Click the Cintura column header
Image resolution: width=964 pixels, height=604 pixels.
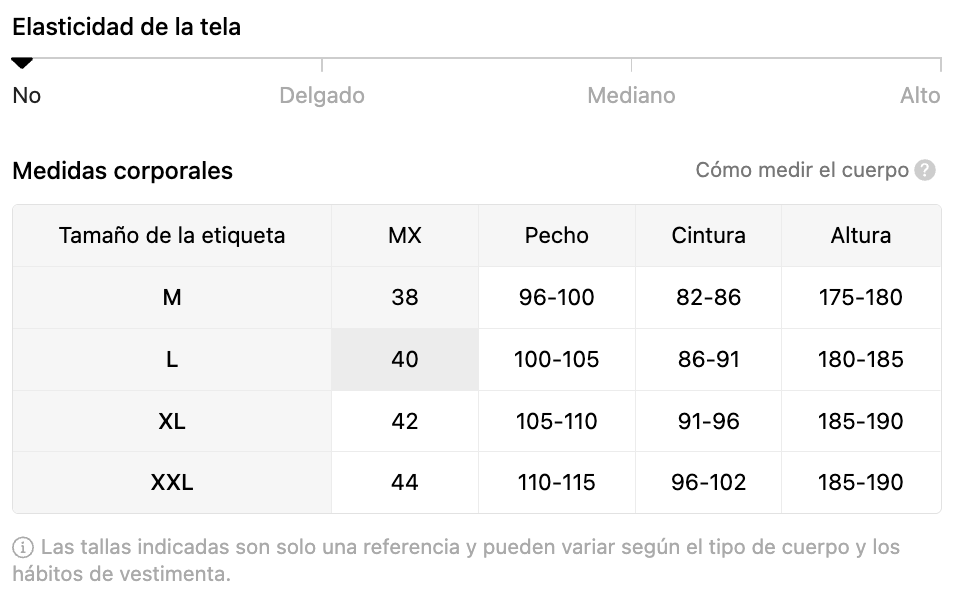pyautogui.click(x=708, y=236)
